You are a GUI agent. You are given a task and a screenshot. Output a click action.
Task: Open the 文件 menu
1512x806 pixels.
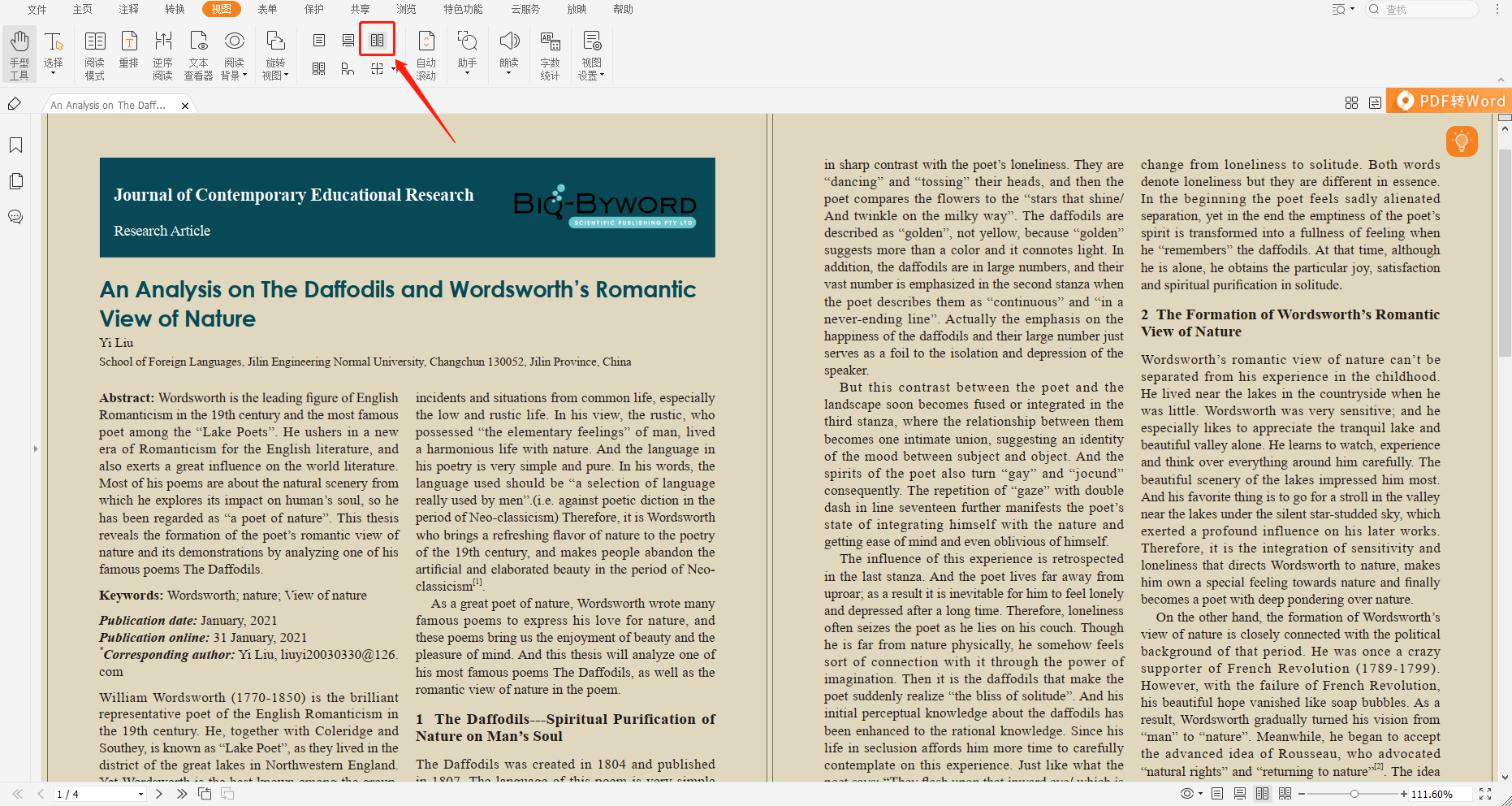click(x=37, y=9)
